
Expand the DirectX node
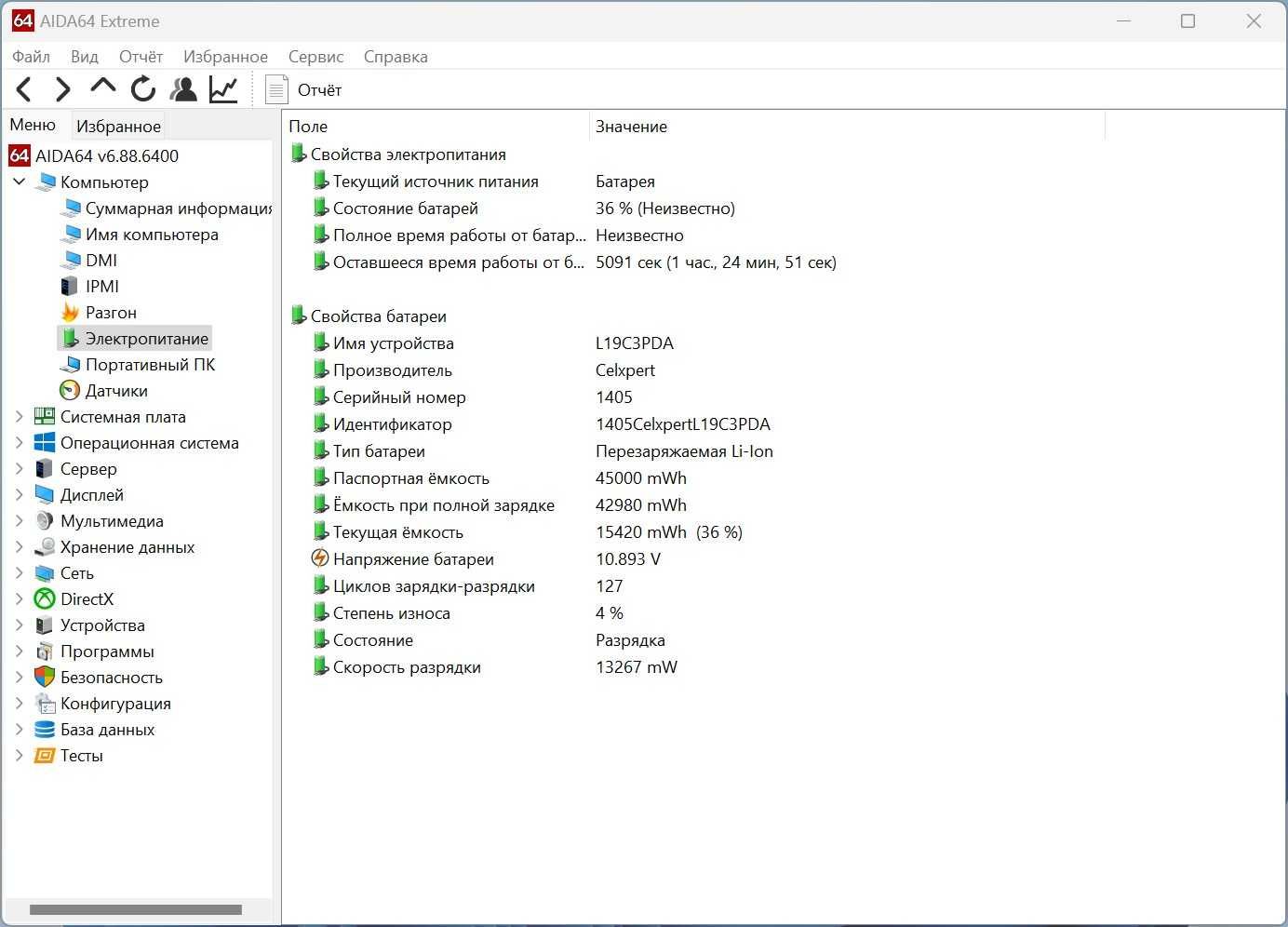tap(19, 598)
